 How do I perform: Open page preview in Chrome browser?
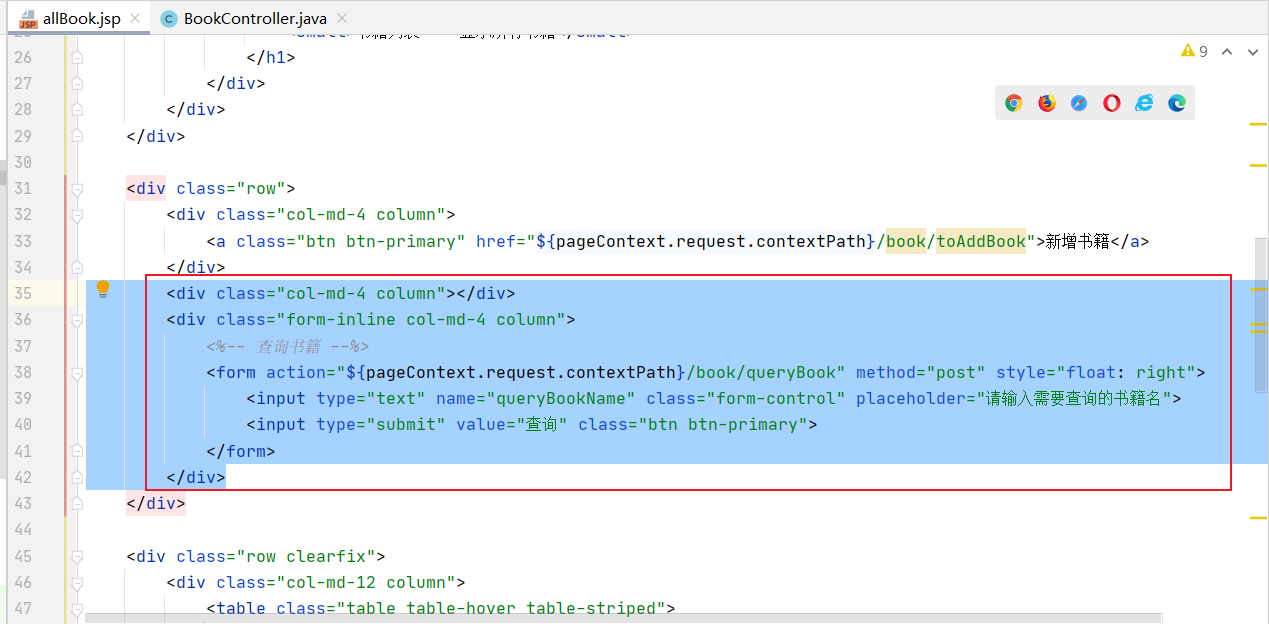(x=1014, y=103)
